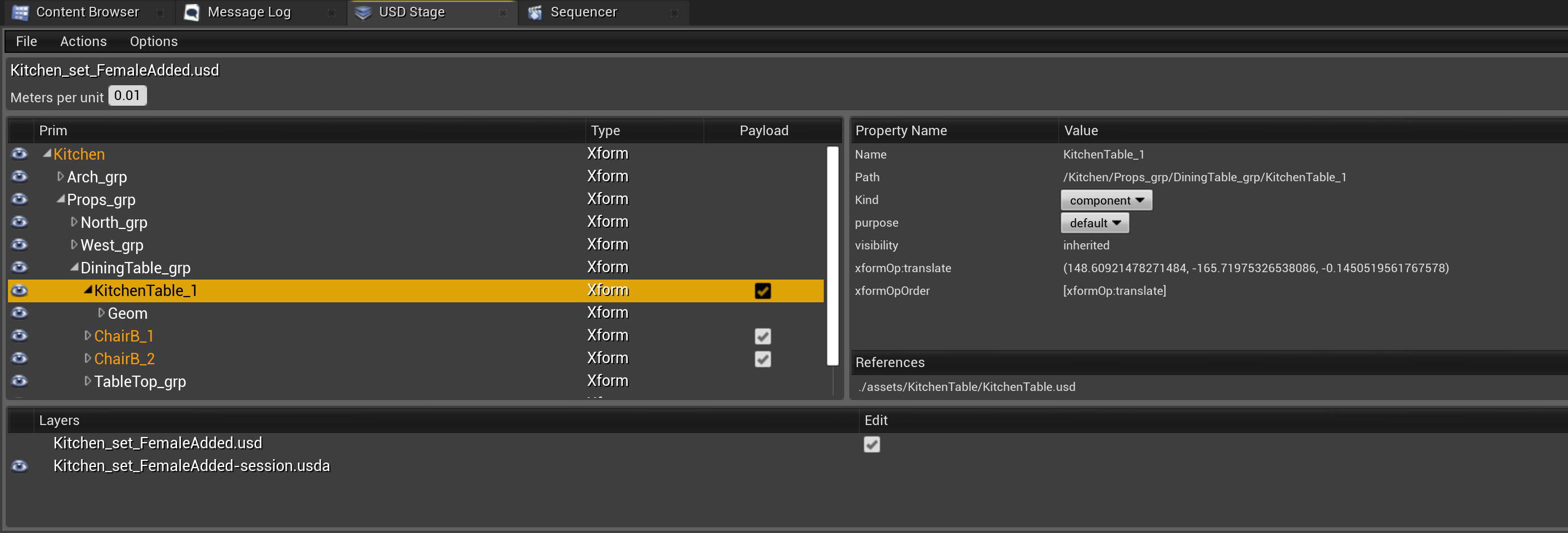Toggle visibility eye for ChairB_1
This screenshot has height=533, width=1568.
(19, 336)
